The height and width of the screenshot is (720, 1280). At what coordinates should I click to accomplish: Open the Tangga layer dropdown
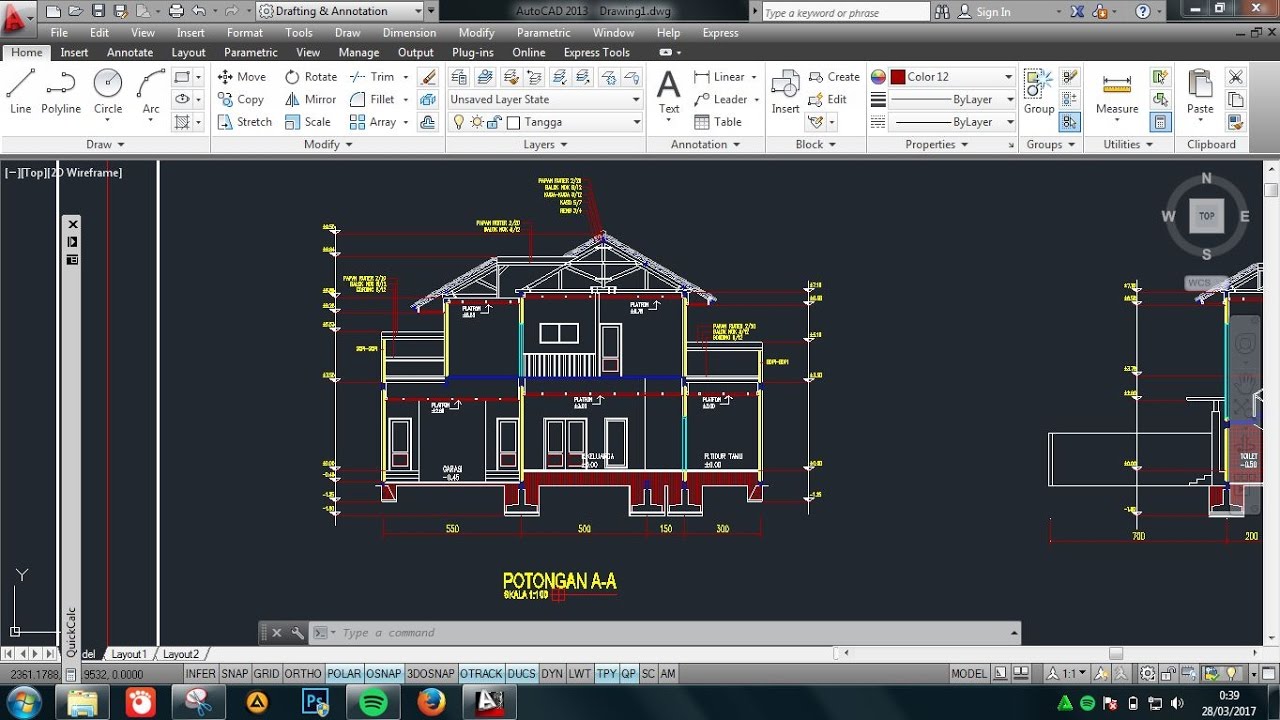tap(545, 122)
